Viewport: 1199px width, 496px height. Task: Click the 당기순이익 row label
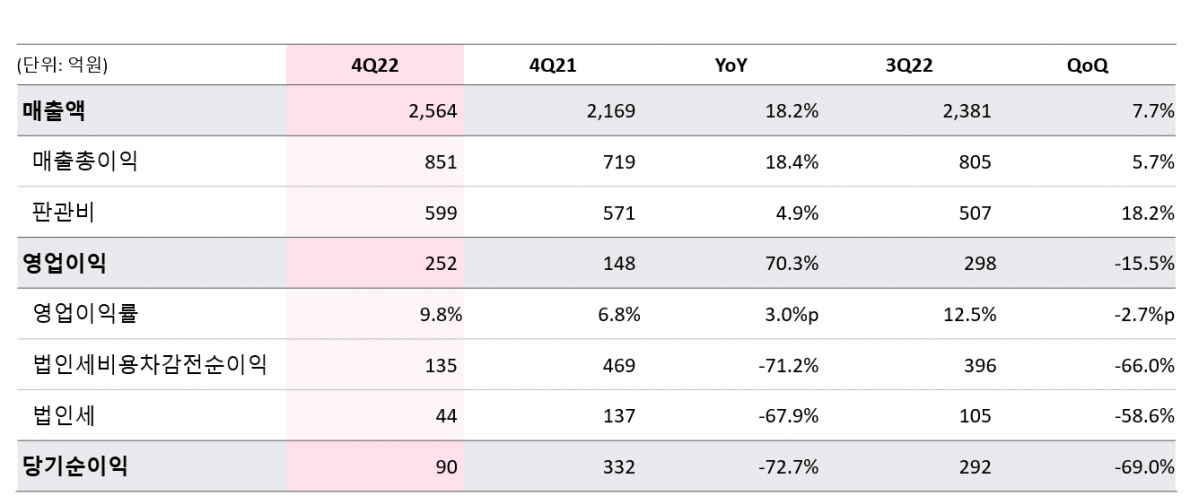pyautogui.click(x=75, y=466)
